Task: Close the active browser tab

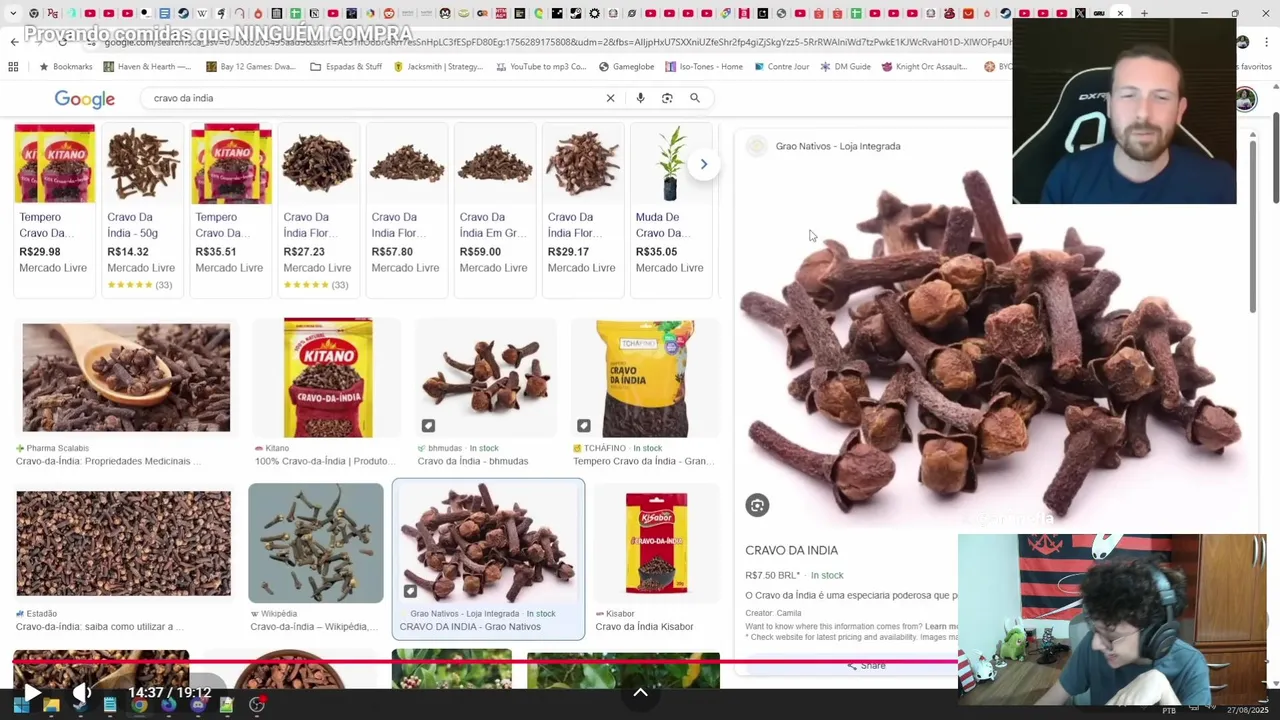Action: click(x=1120, y=14)
